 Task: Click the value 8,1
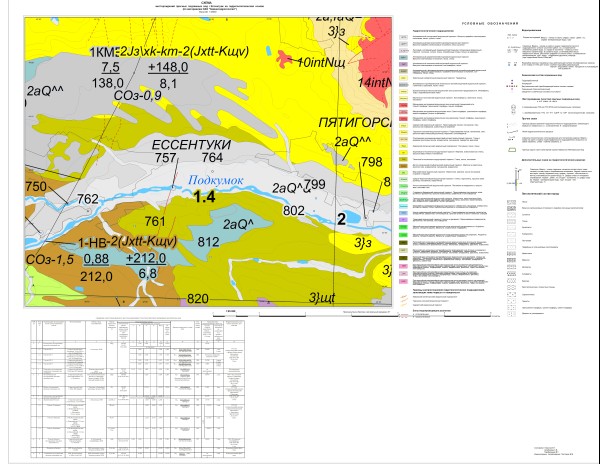click(x=168, y=83)
